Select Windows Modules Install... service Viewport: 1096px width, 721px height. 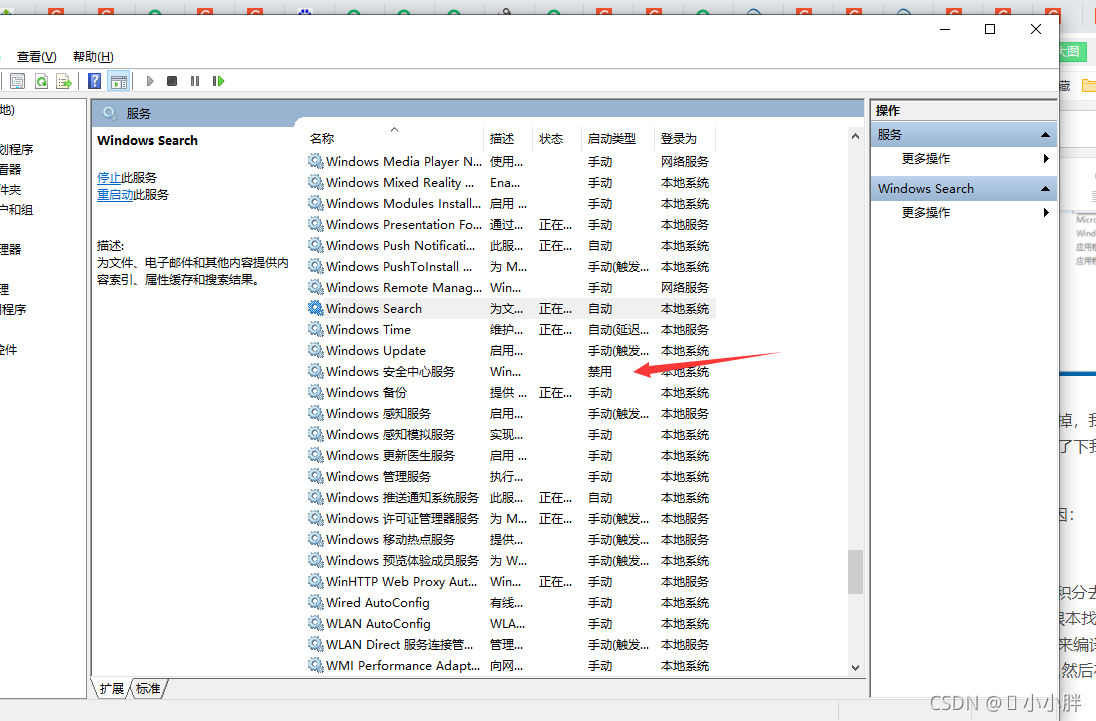pos(511,203)
